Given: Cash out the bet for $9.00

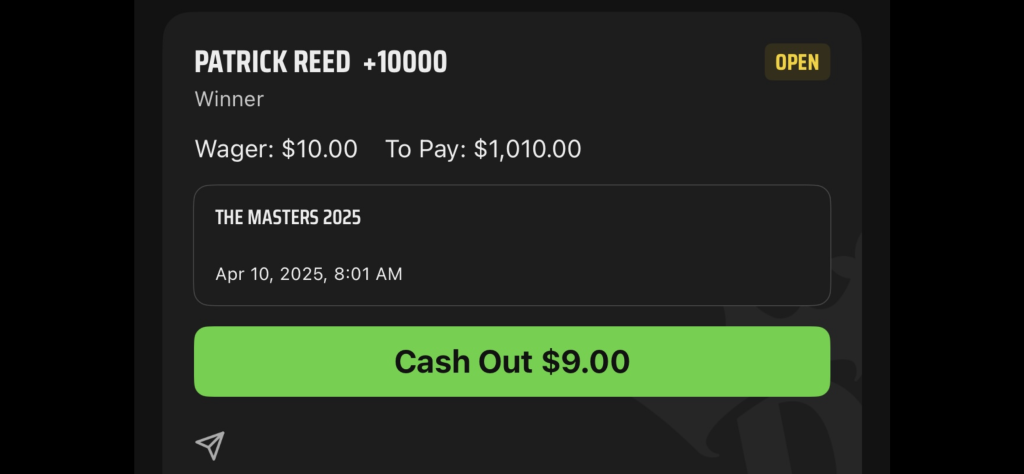Looking at the screenshot, I should [512, 362].
